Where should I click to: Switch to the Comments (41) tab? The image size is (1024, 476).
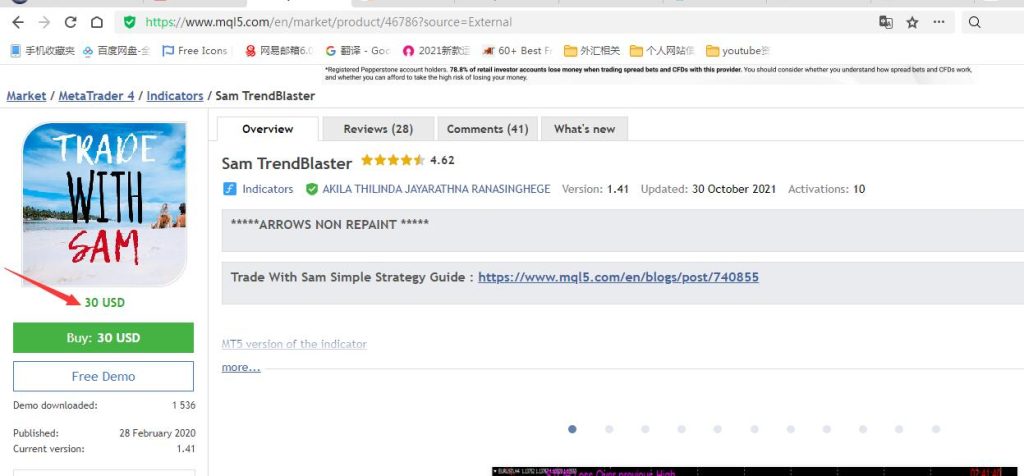(487, 129)
